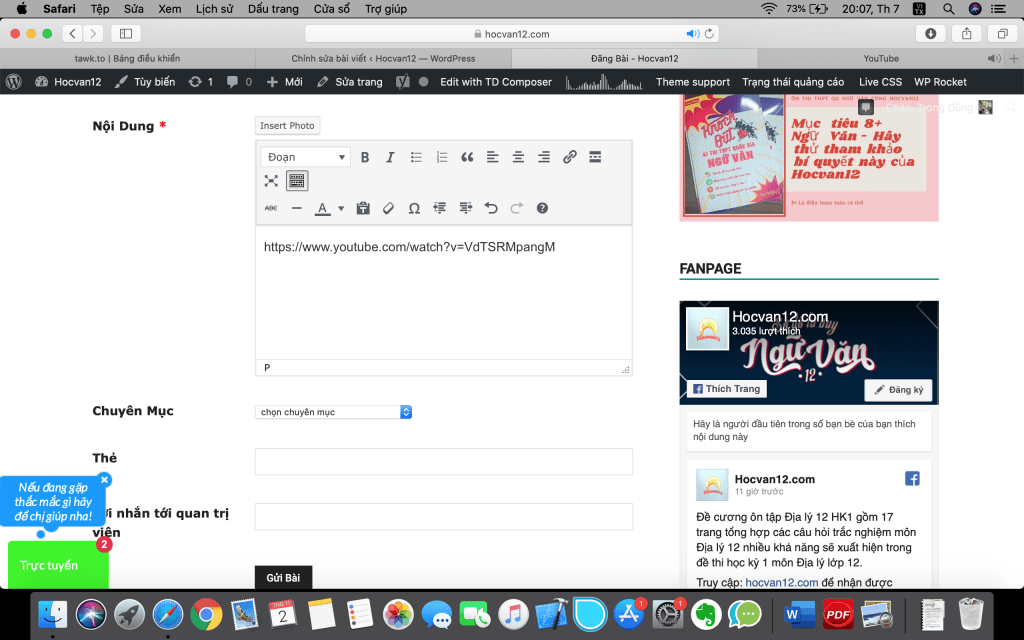The height and width of the screenshot is (640, 1024).
Task: Open the chọn chuyên mục category dropdown
Action: tap(333, 412)
